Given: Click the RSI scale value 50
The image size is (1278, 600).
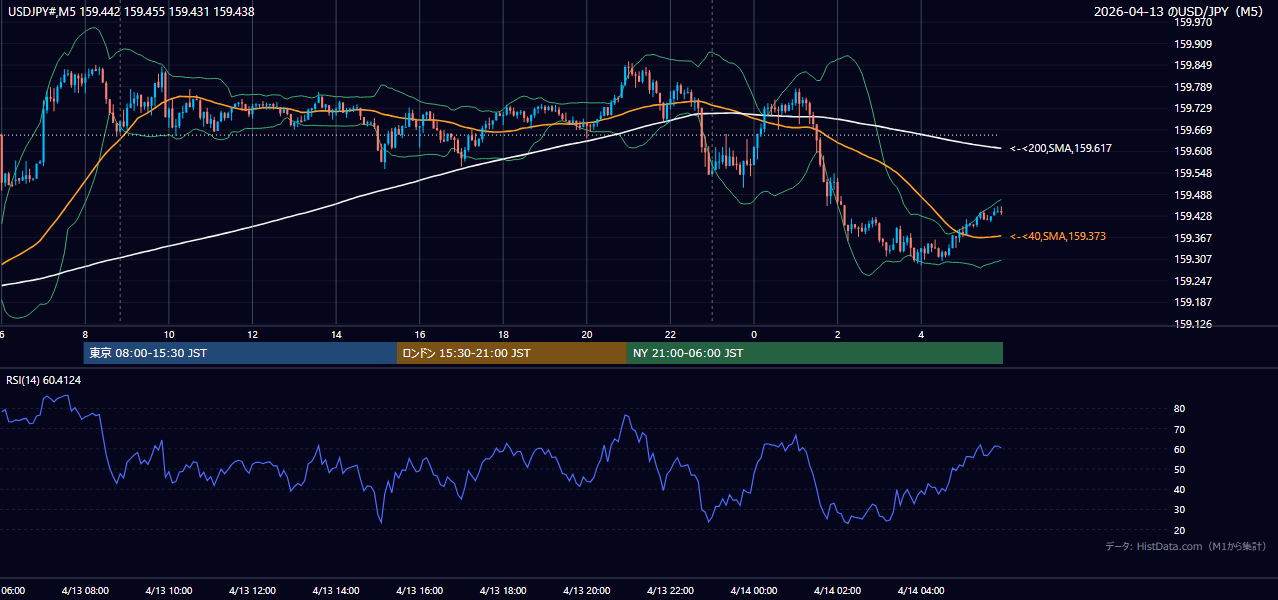Looking at the screenshot, I should click(1180, 469).
